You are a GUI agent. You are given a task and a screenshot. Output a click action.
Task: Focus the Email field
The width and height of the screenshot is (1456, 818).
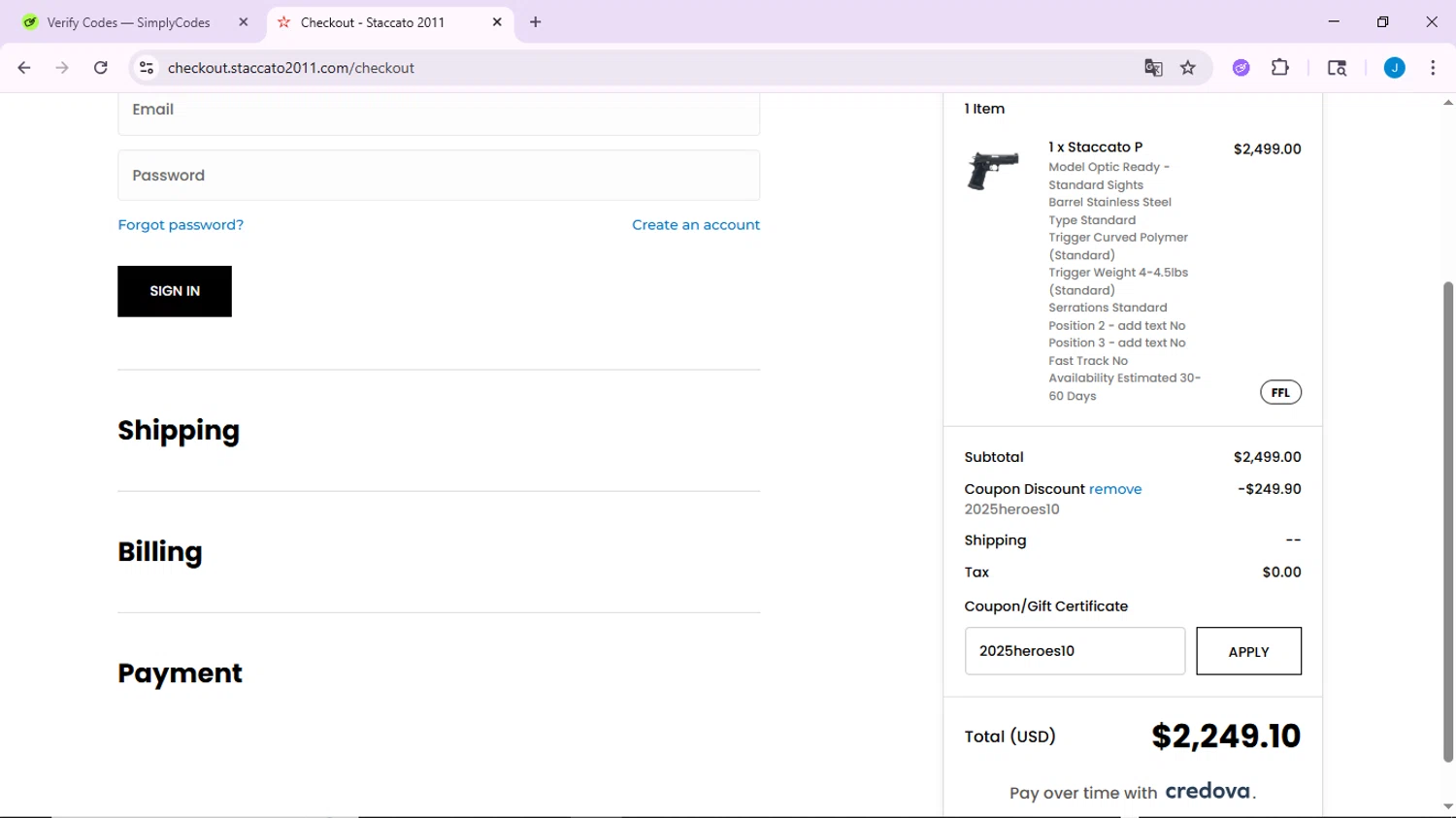439,113
